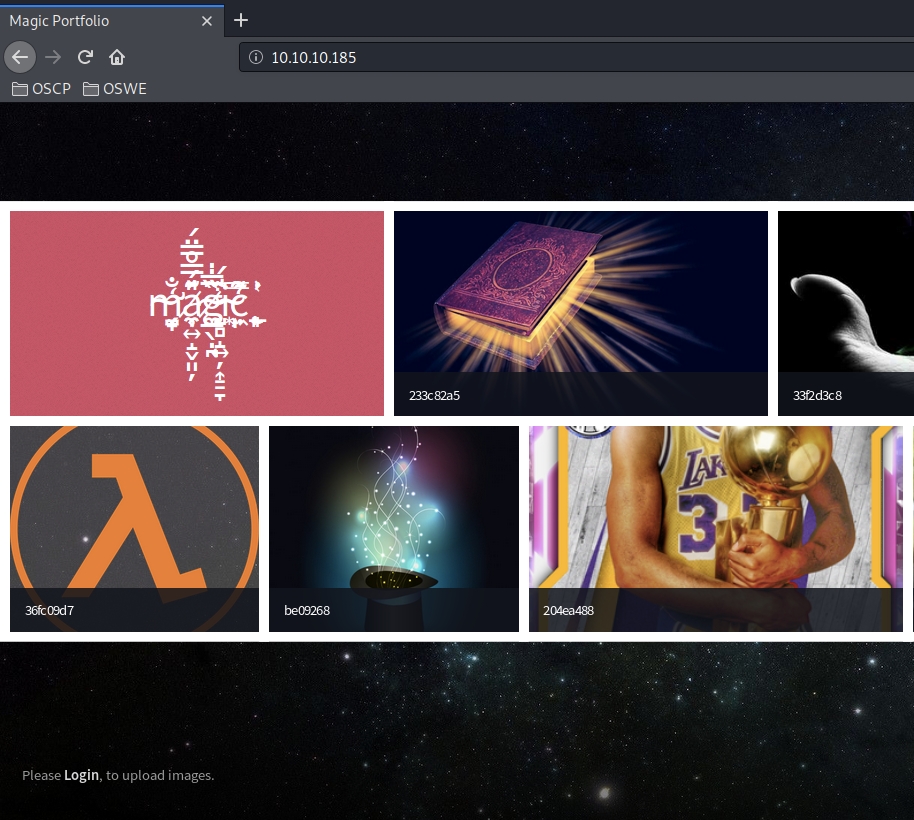
Task: Go back to the previous page
Action: [x=20, y=57]
